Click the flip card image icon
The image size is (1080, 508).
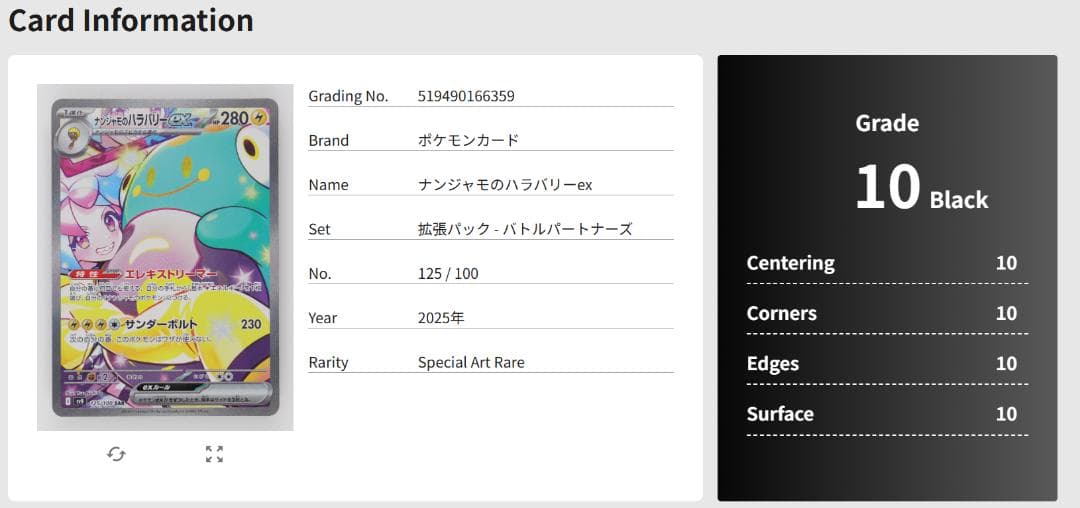pyautogui.click(x=116, y=454)
